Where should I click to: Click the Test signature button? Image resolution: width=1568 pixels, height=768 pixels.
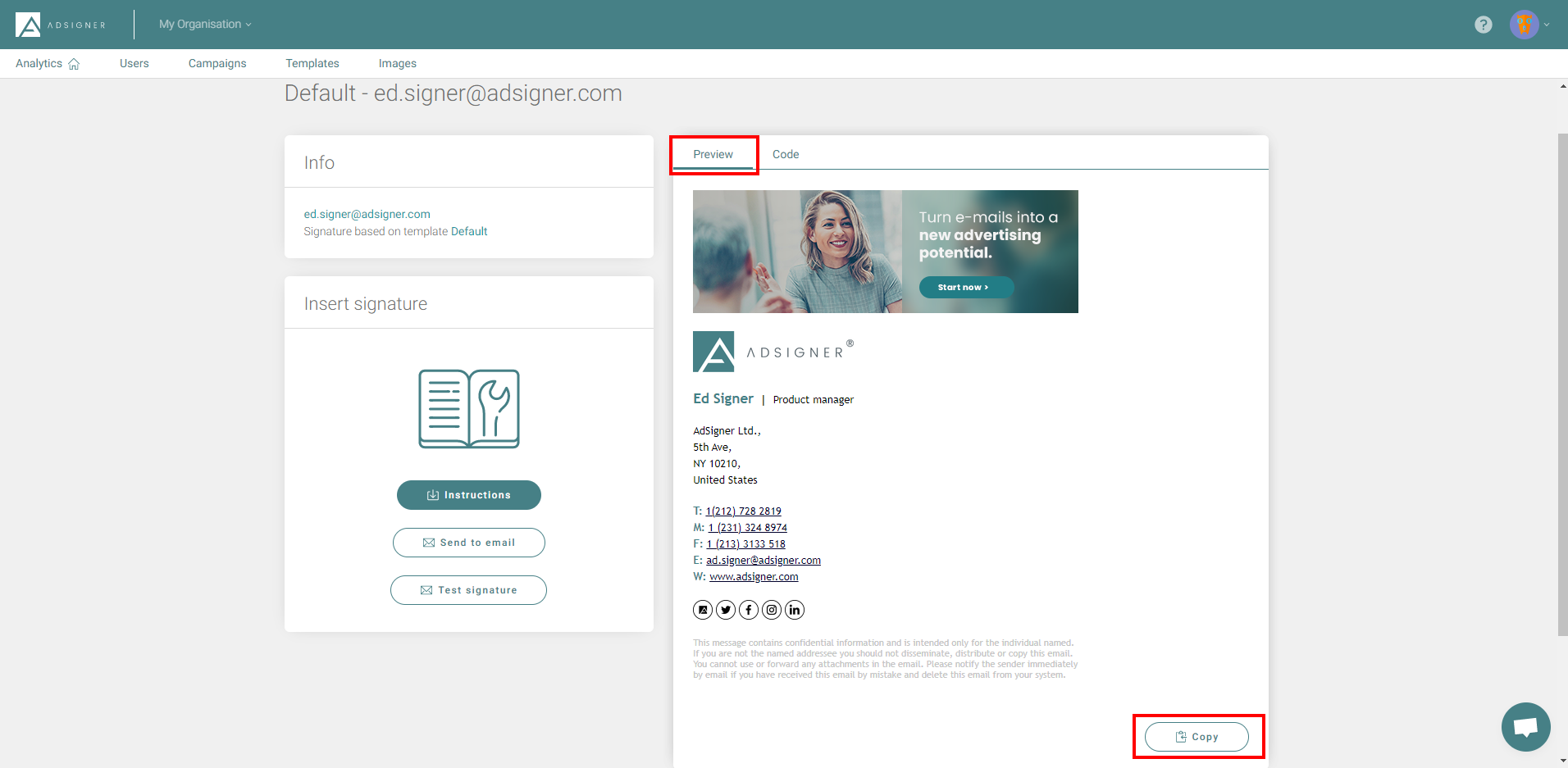point(468,590)
